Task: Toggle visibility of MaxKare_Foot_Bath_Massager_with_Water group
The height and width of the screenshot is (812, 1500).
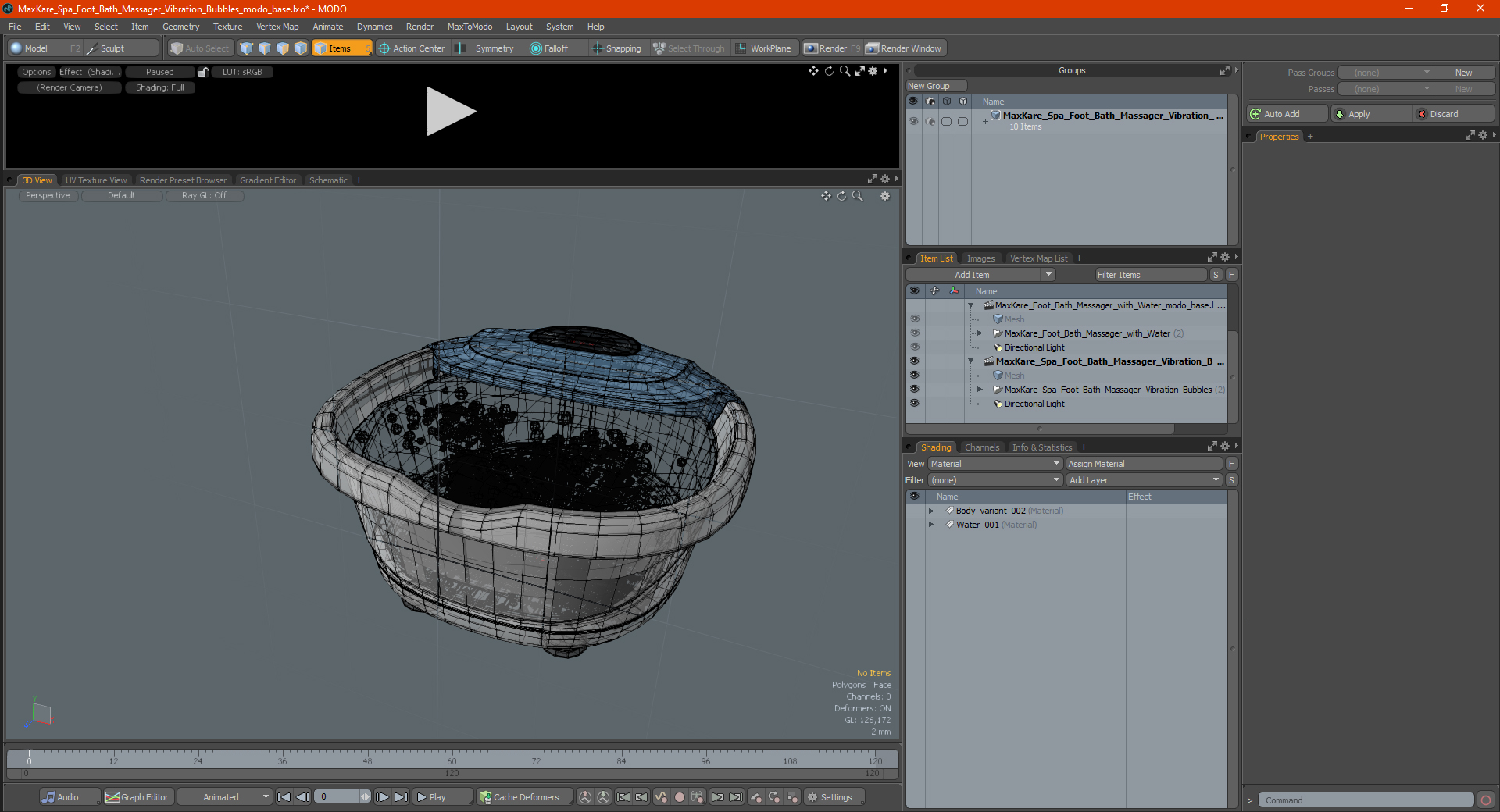Action: 914,333
